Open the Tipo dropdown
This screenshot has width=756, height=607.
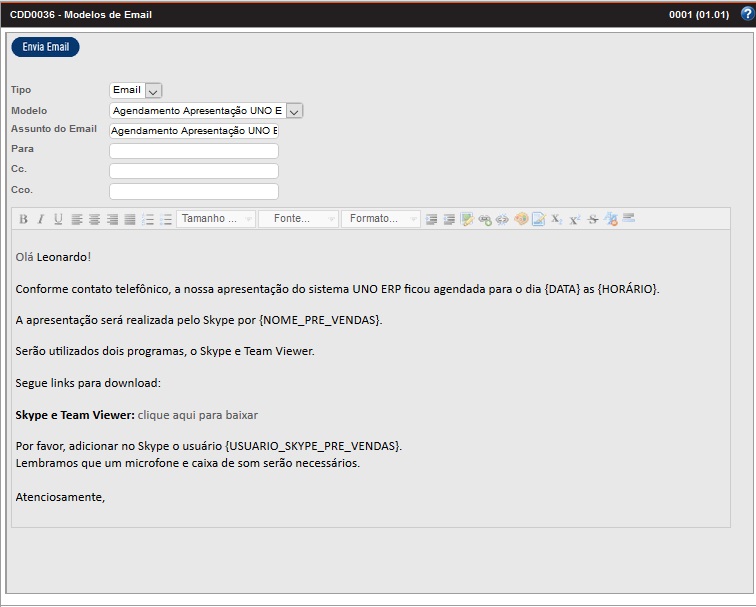153,91
